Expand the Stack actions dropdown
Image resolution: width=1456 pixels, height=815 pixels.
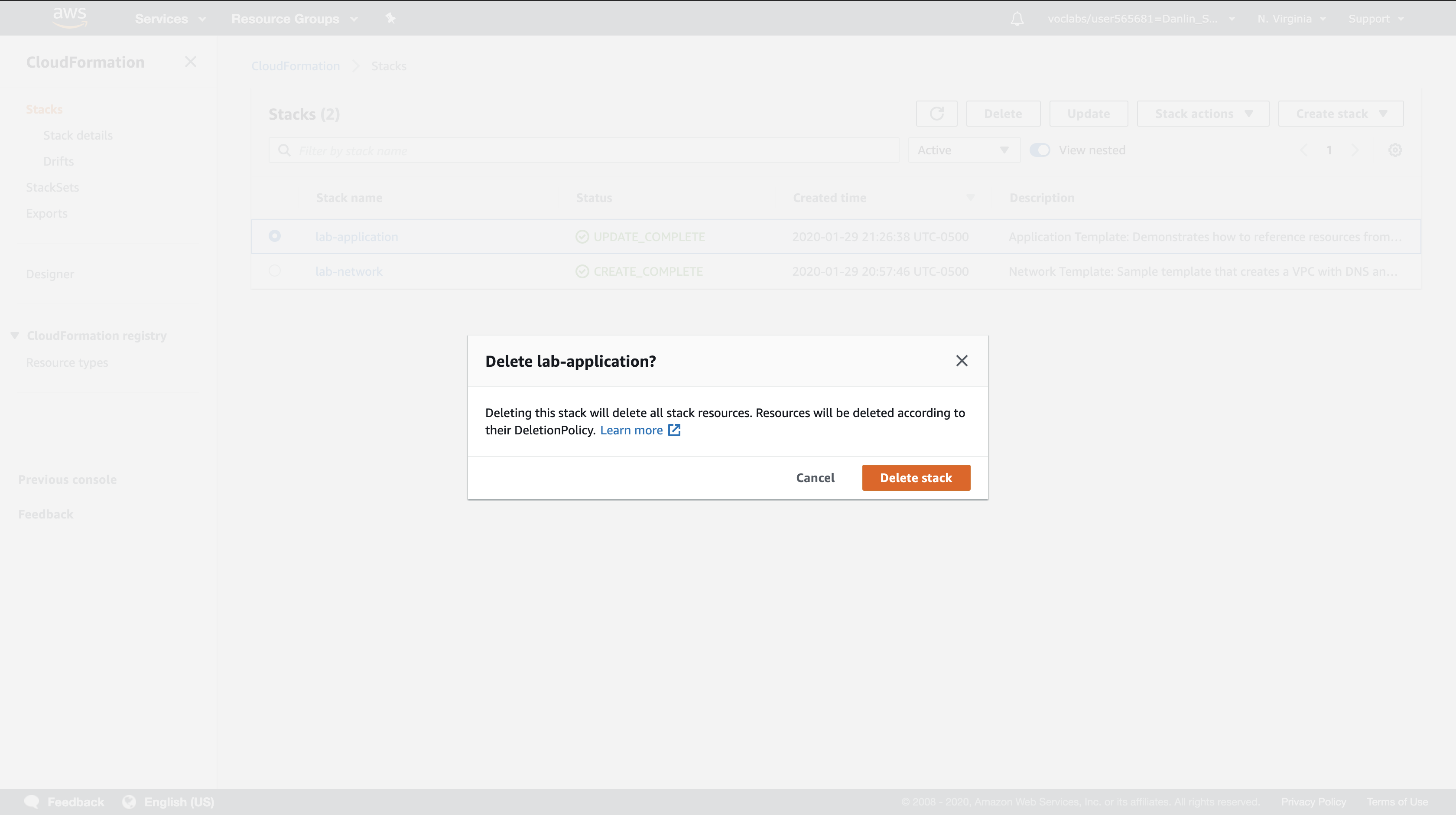1203,114
